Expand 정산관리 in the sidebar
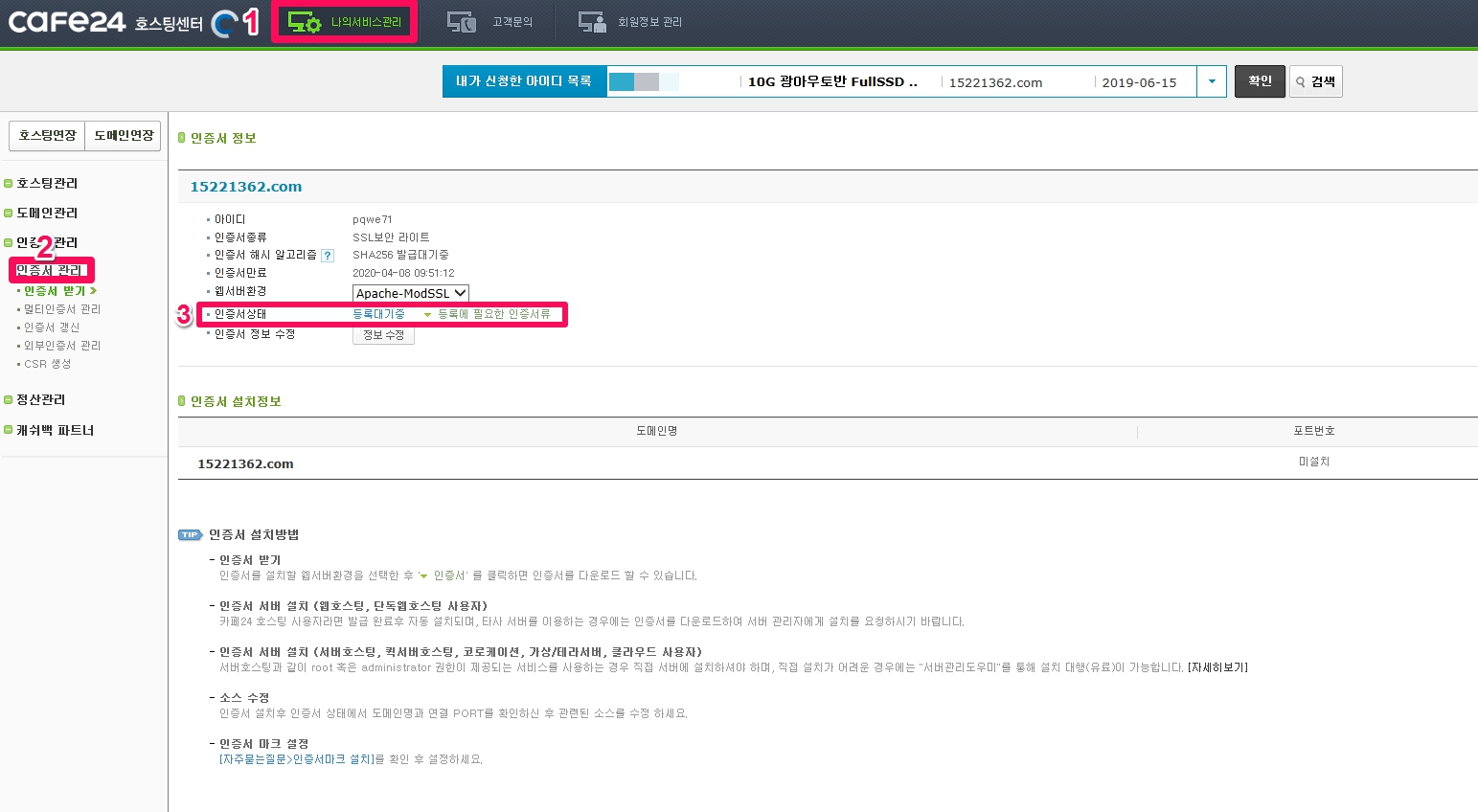Screen dimensions: 1478x812 40,399
